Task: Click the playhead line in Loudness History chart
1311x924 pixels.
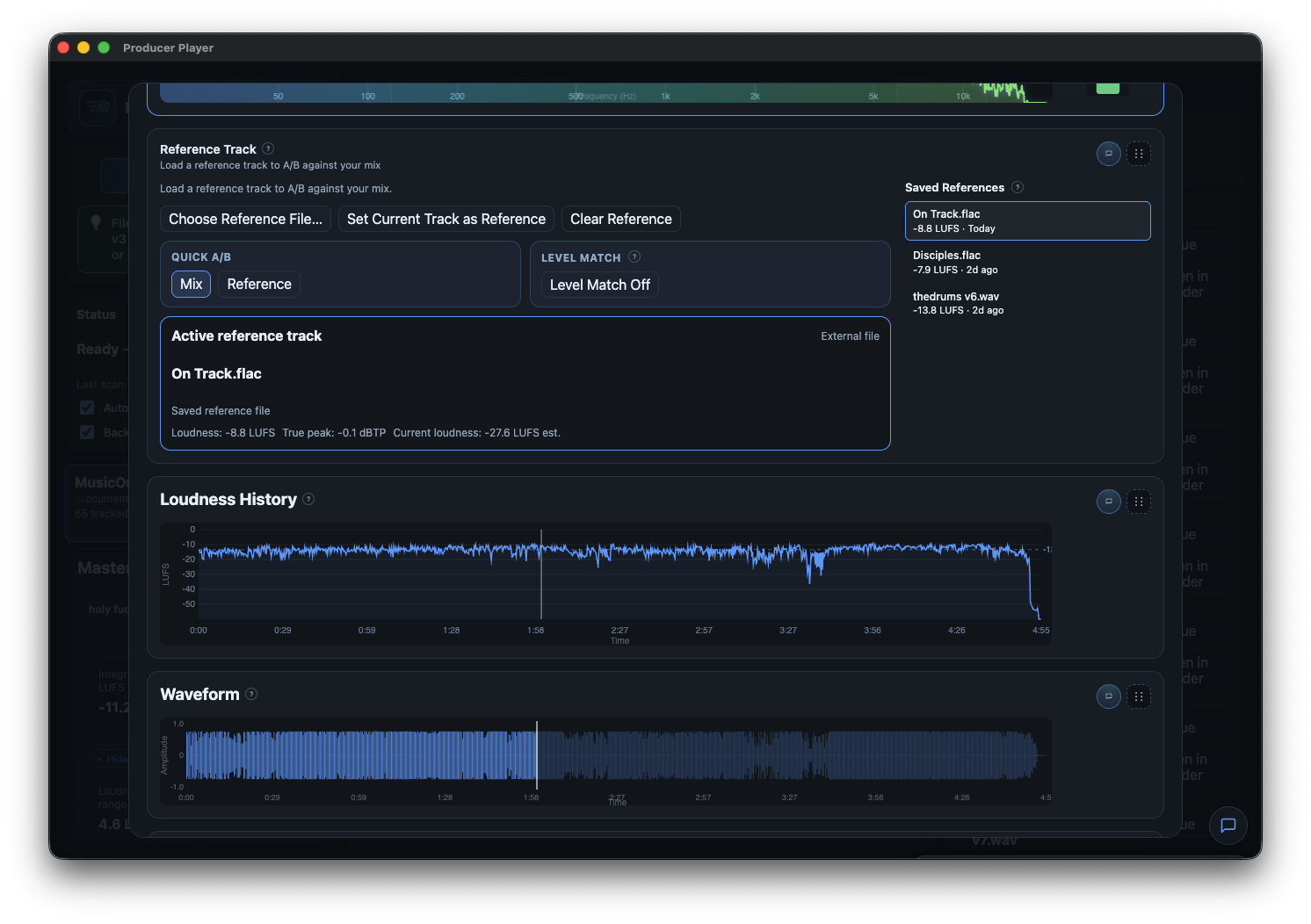Action: click(541, 574)
